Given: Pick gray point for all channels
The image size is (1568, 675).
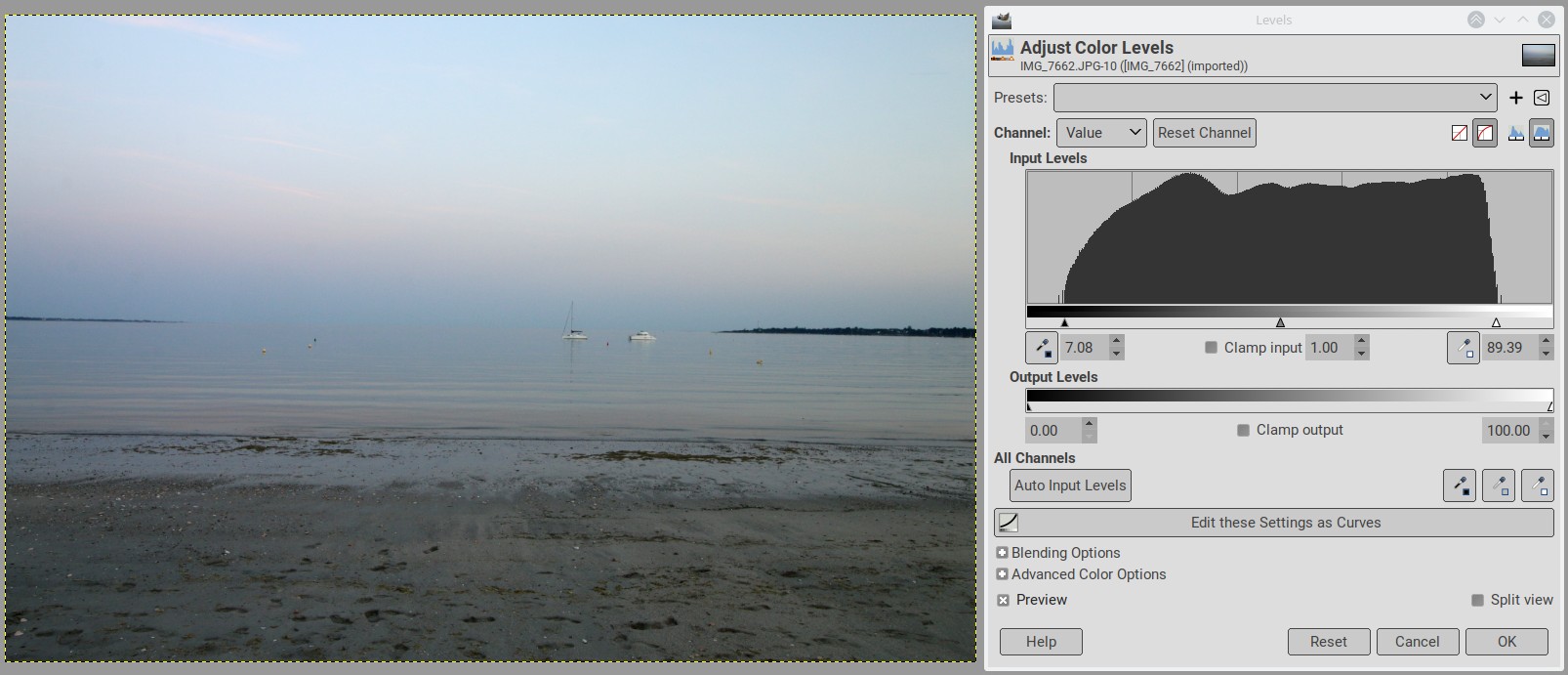Looking at the screenshot, I should [1499, 485].
